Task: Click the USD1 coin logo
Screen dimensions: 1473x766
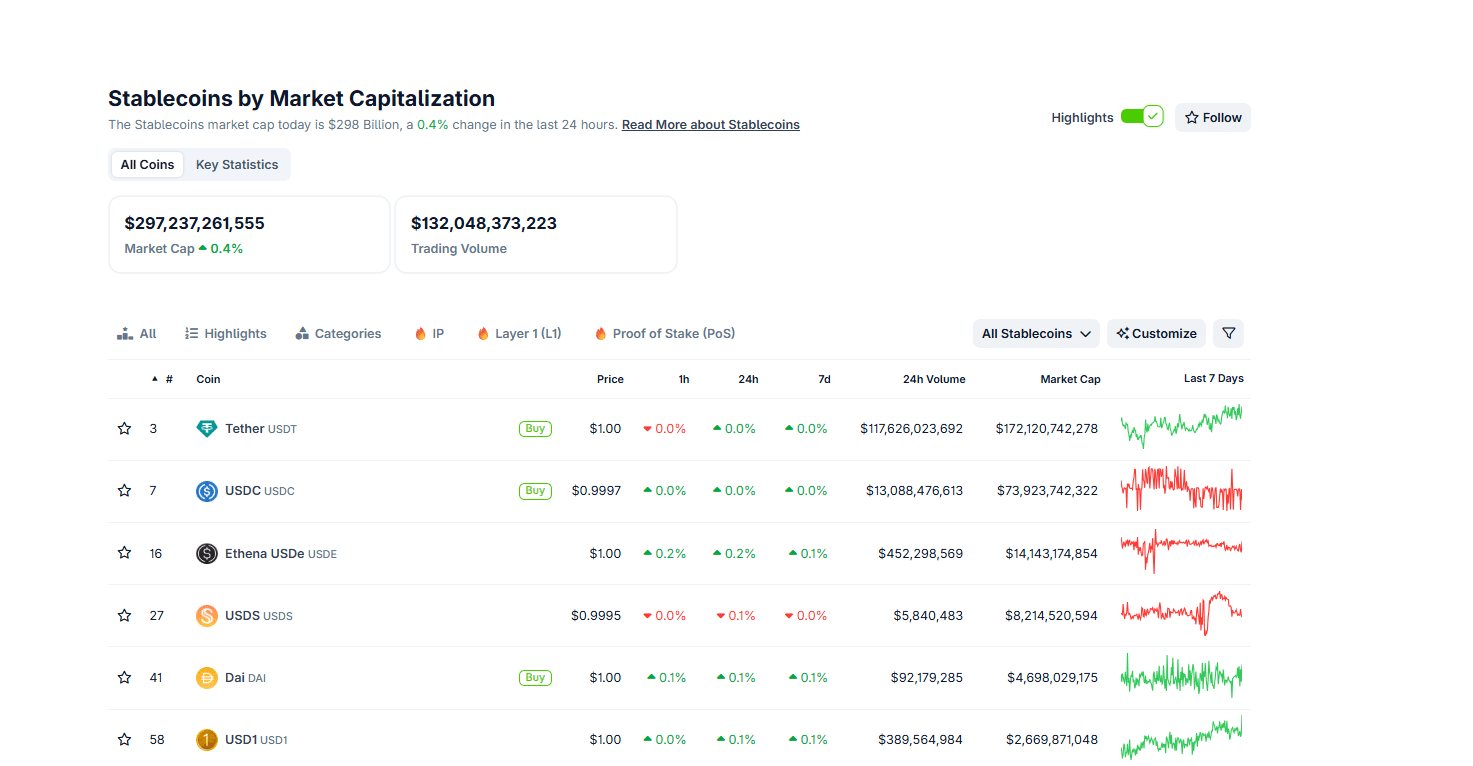Action: [207, 740]
